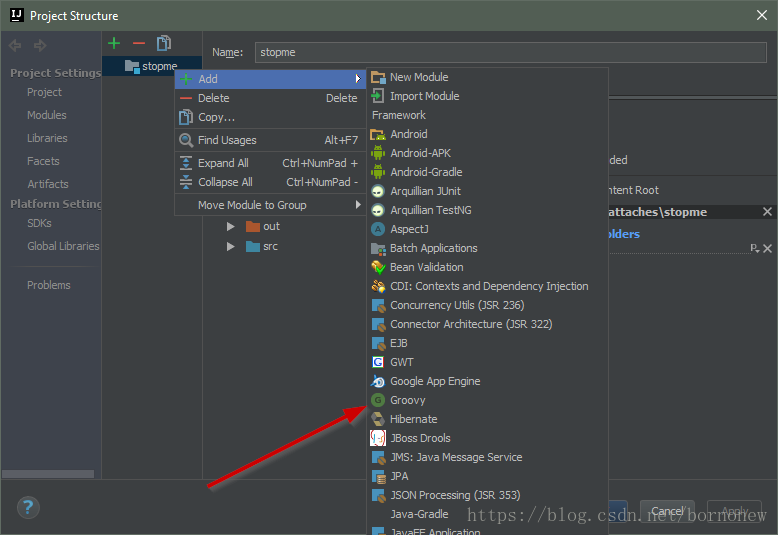The width and height of the screenshot is (778, 535).
Task: Click the Google App Engine icon
Action: coord(378,381)
